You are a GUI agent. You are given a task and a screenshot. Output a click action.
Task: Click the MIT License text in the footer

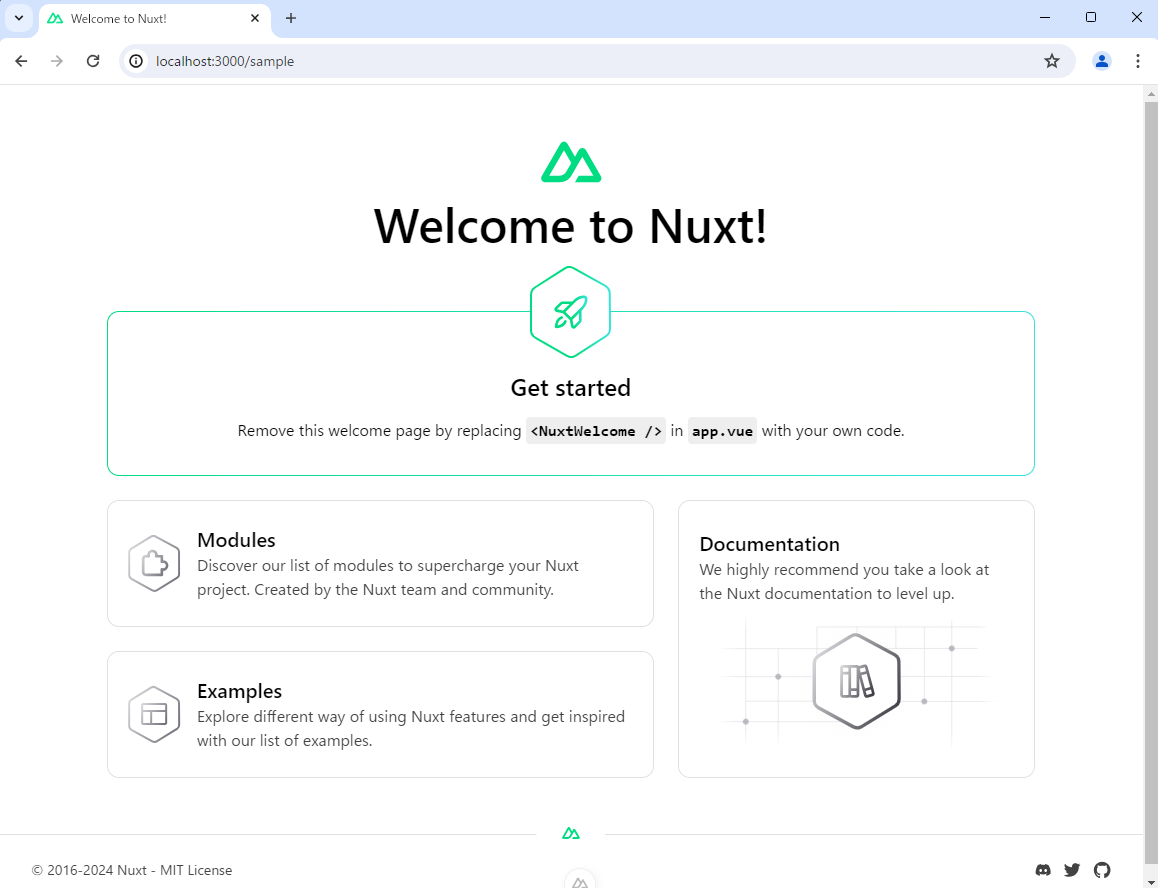tap(195, 870)
